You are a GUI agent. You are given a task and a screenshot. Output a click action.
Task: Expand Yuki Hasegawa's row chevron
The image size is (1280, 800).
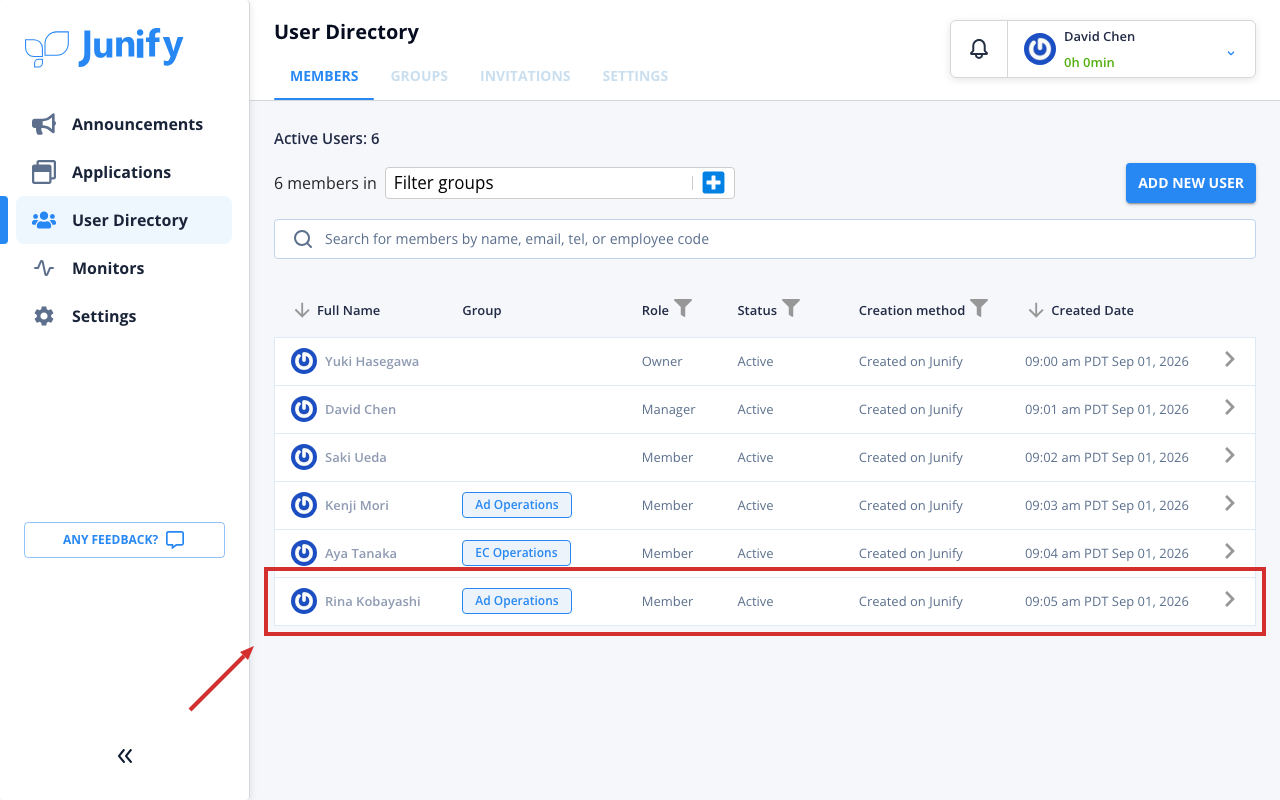1230,360
